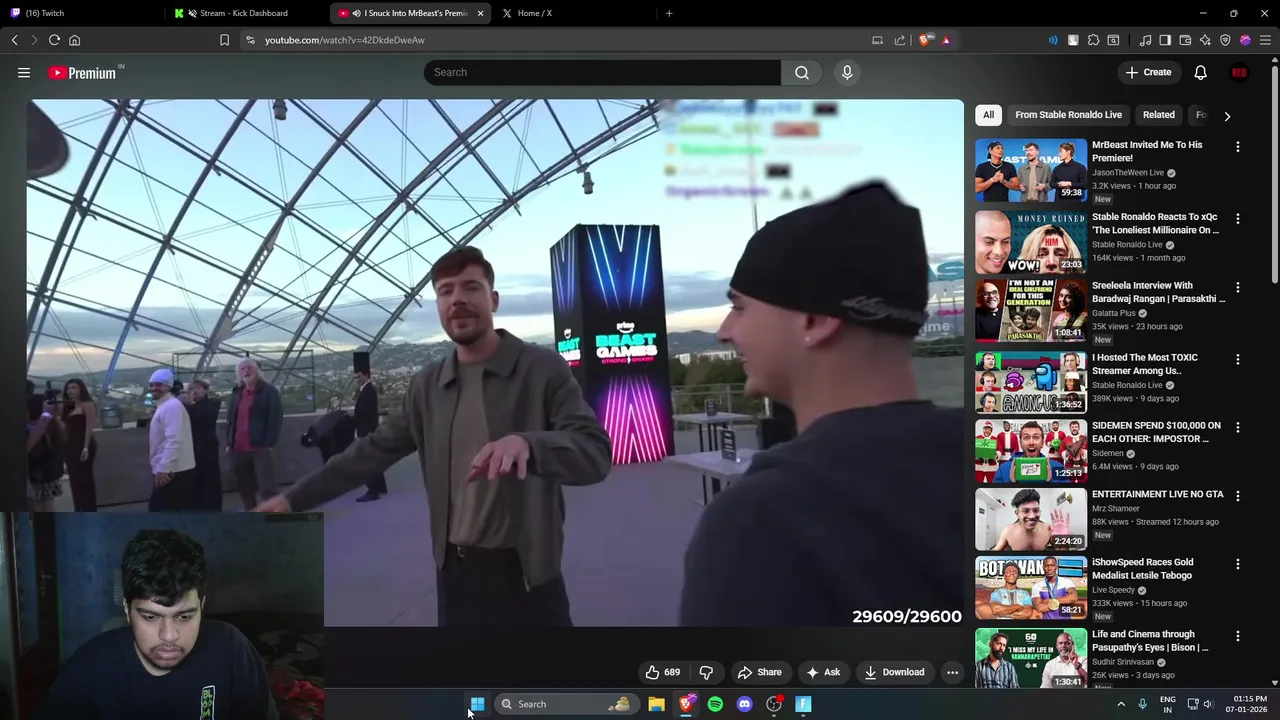Open options for 'MrBeast Invited Me To His Premiere!'
This screenshot has height=720, width=1280.
[1237, 147]
